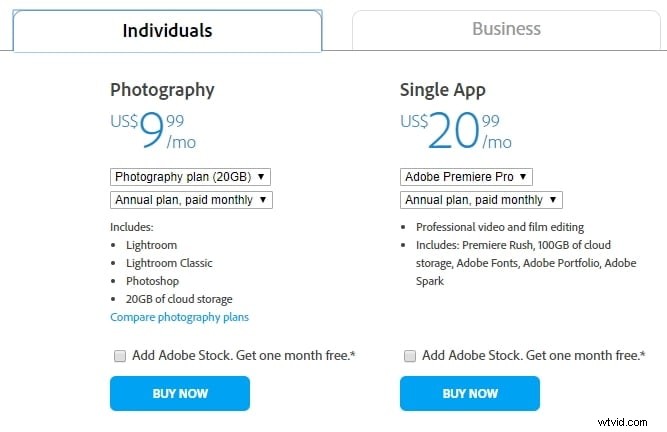Open the Business tab
The width and height of the screenshot is (667, 432).
(x=506, y=29)
